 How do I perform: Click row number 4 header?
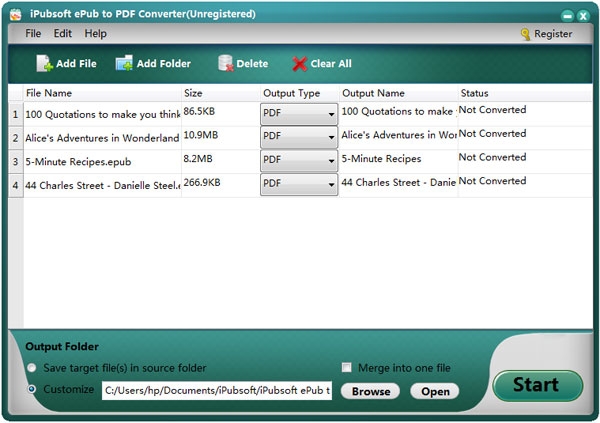click(16, 185)
